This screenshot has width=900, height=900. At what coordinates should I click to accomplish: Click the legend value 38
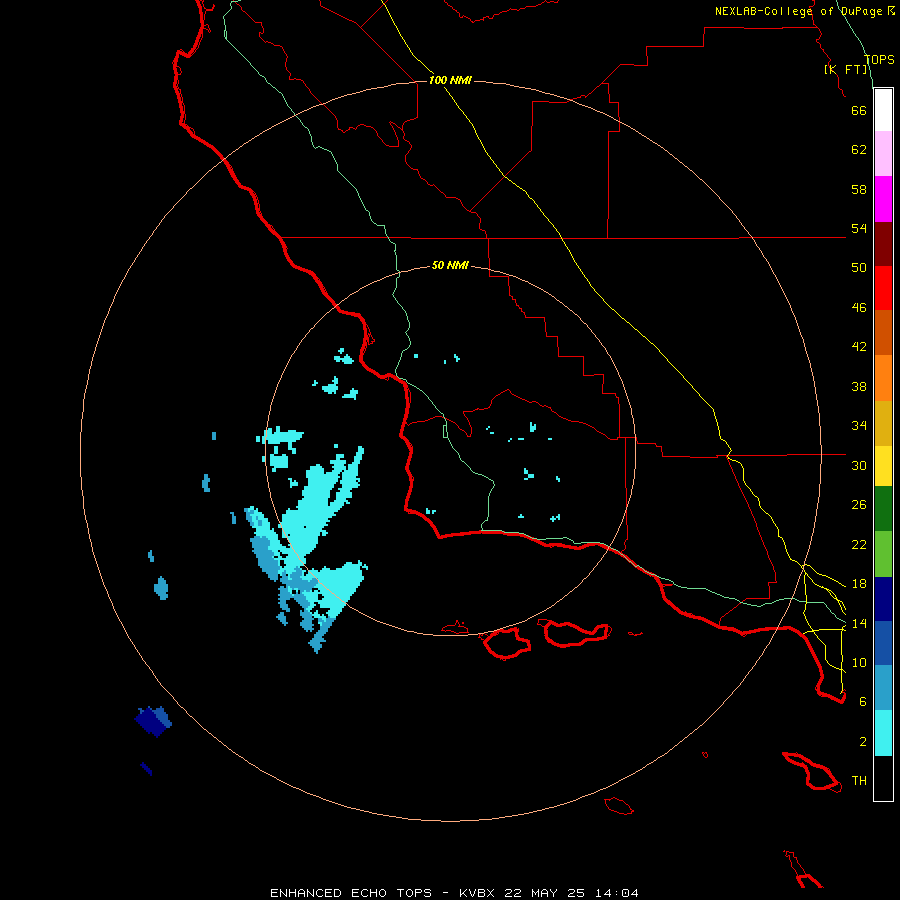click(859, 386)
